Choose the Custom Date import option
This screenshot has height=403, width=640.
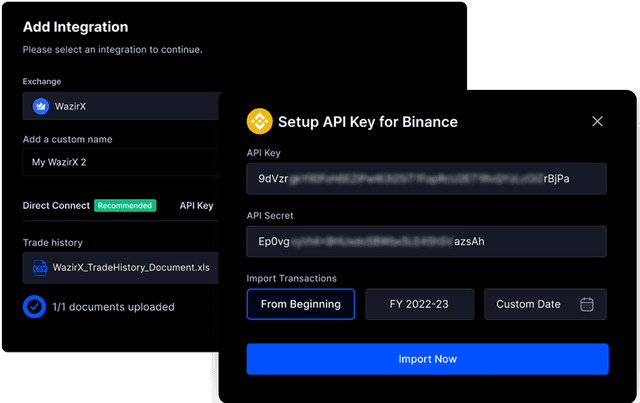pos(545,304)
